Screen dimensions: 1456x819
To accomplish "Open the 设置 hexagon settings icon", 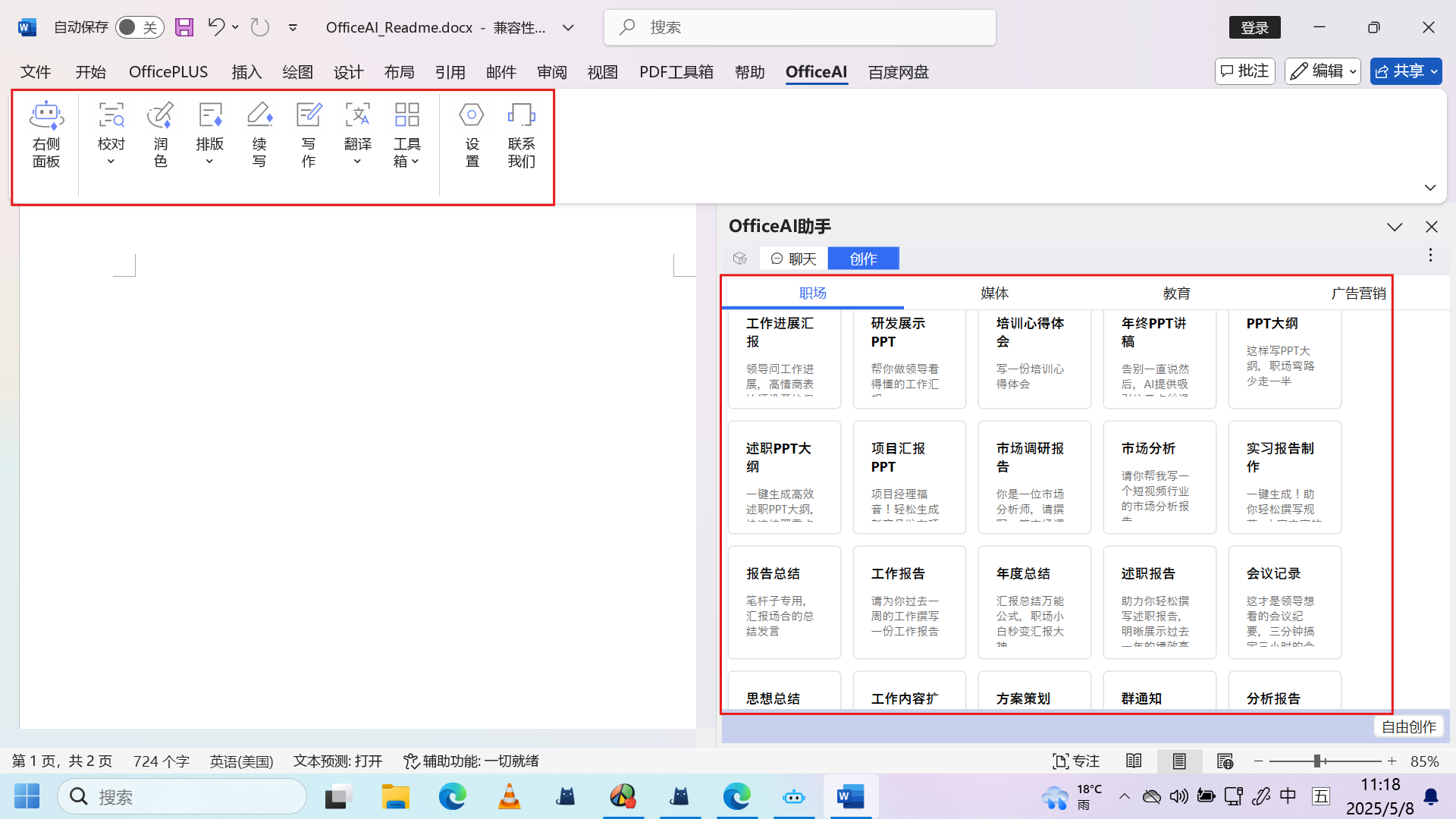I will (x=472, y=116).
